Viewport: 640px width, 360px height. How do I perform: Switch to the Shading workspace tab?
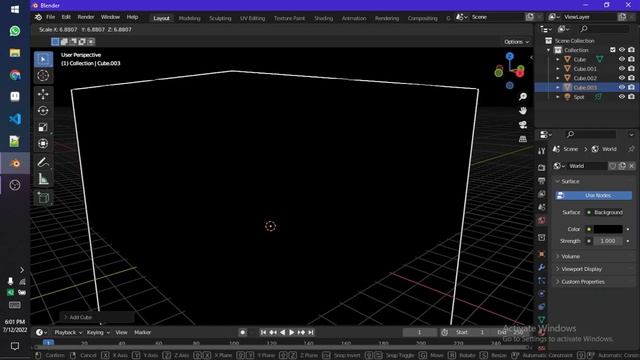(323, 18)
